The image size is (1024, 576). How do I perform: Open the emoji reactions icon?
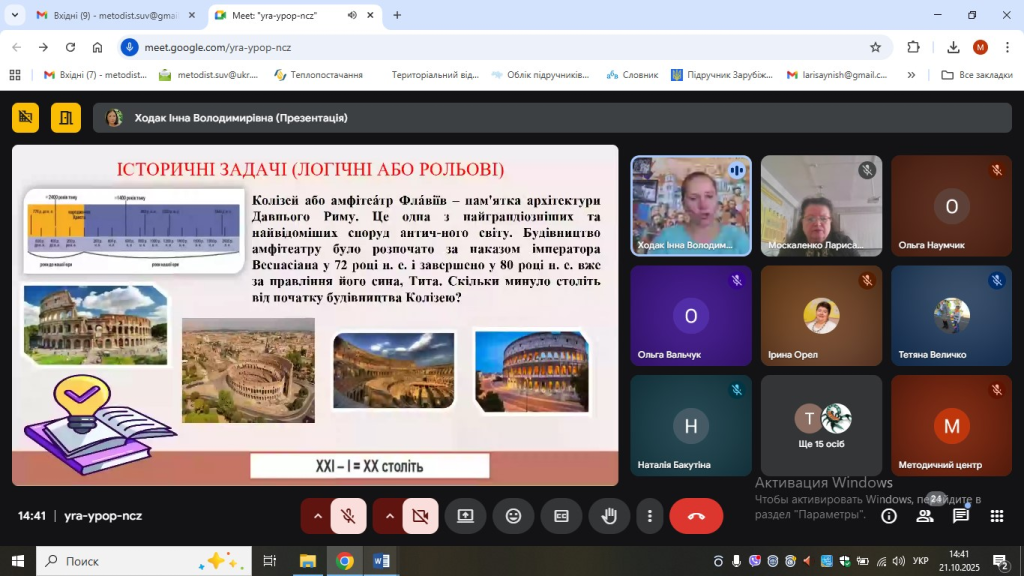[513, 516]
